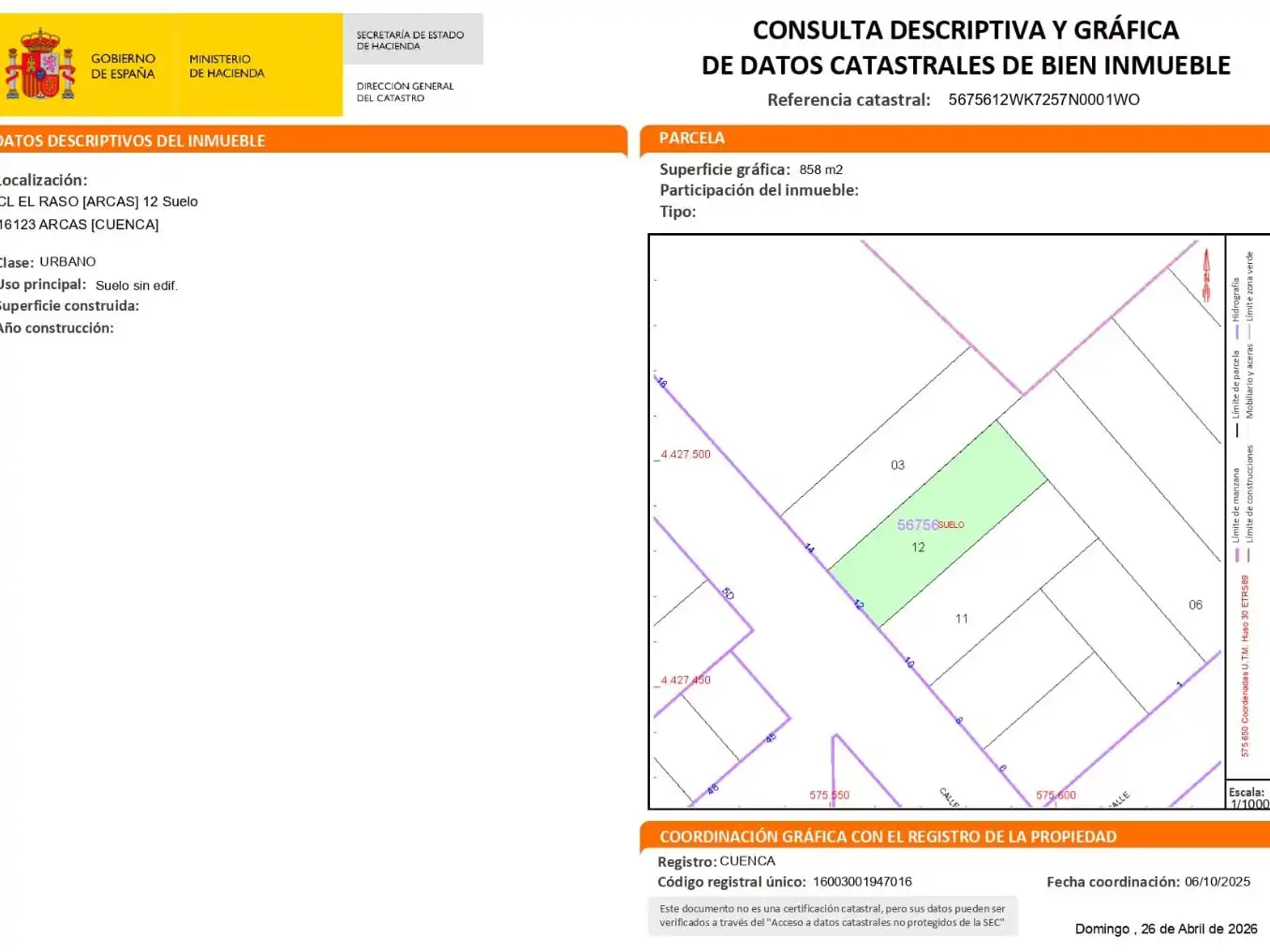Click the 'Suelo sin edif.' value
The width and height of the screenshot is (1270, 952).
pyautogui.click(x=137, y=286)
